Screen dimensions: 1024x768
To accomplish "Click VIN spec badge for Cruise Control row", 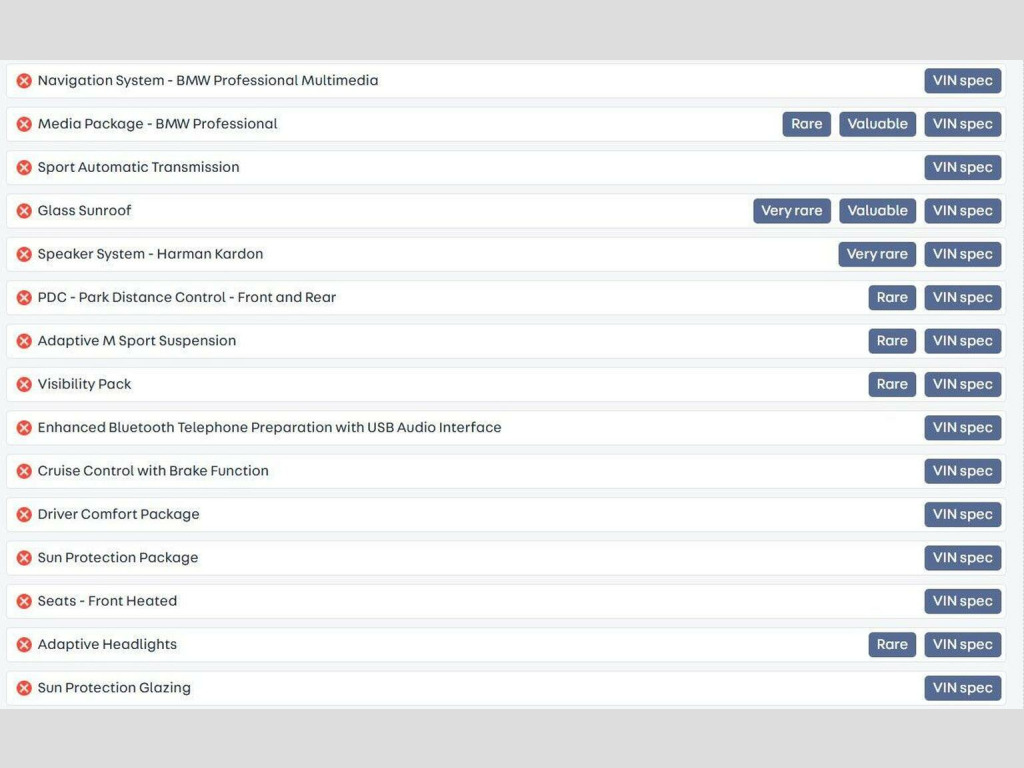I will [x=962, y=471].
